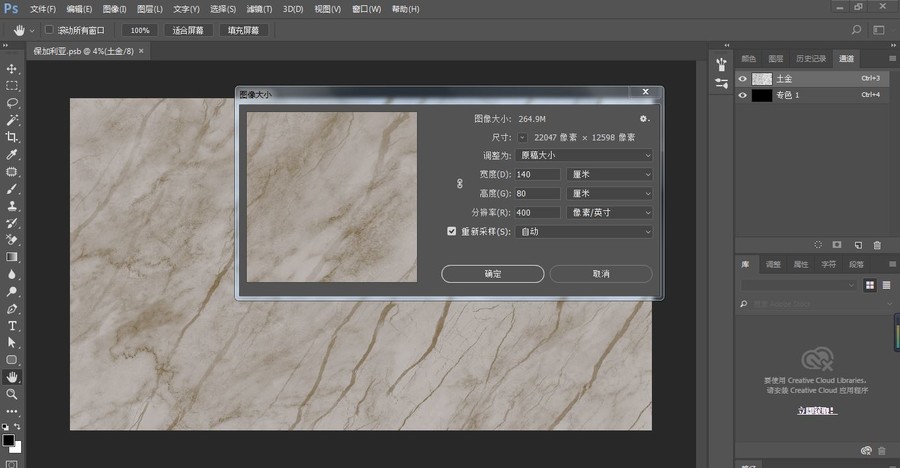Open the library selection dropdown
The image size is (900, 468).
799,285
